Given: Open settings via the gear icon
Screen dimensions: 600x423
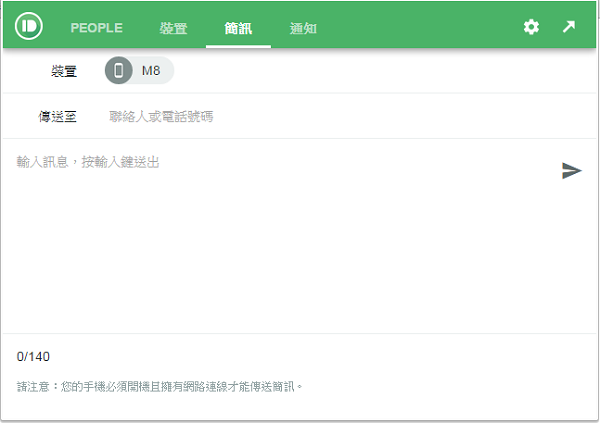Looking at the screenshot, I should coord(531,27).
